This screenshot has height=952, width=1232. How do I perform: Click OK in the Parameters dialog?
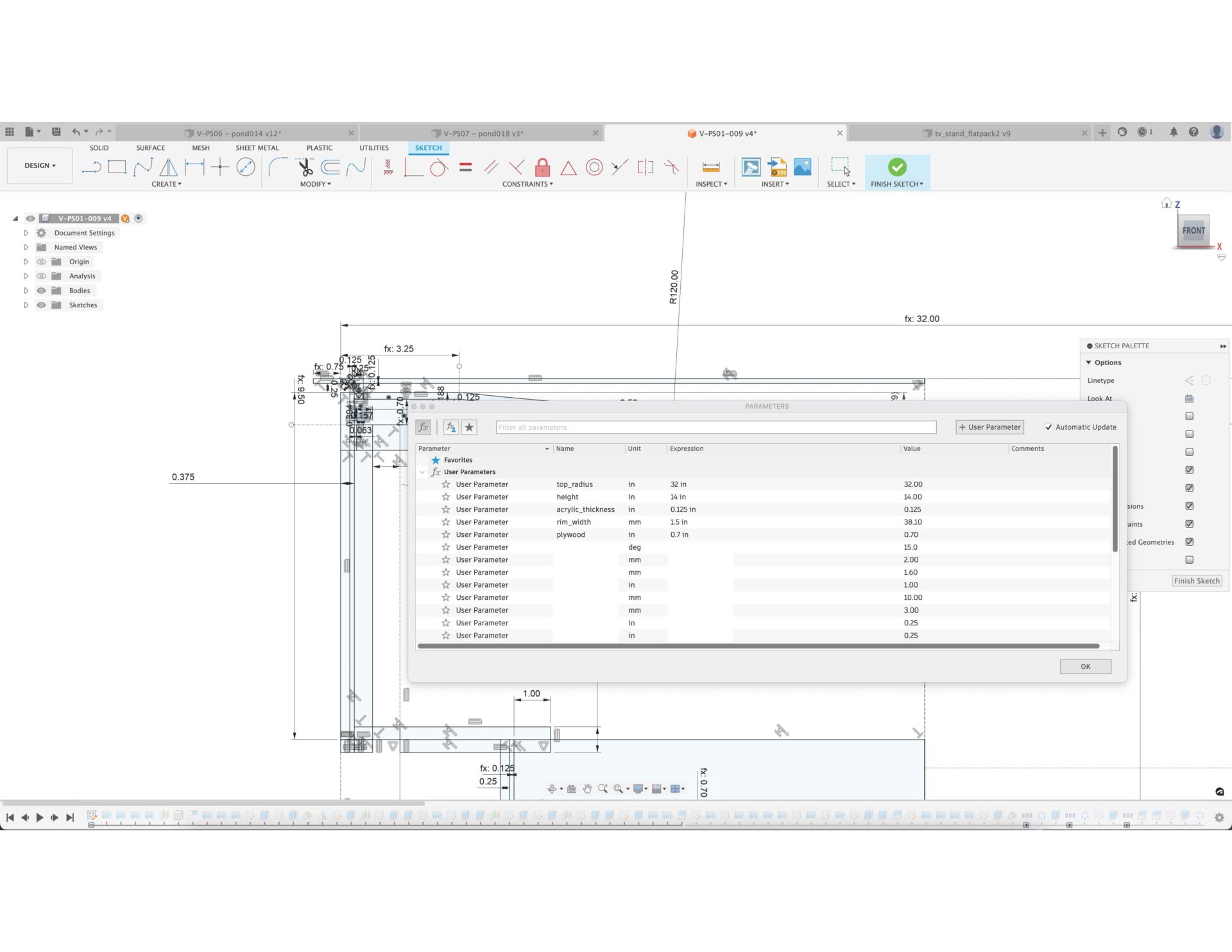coord(1085,667)
